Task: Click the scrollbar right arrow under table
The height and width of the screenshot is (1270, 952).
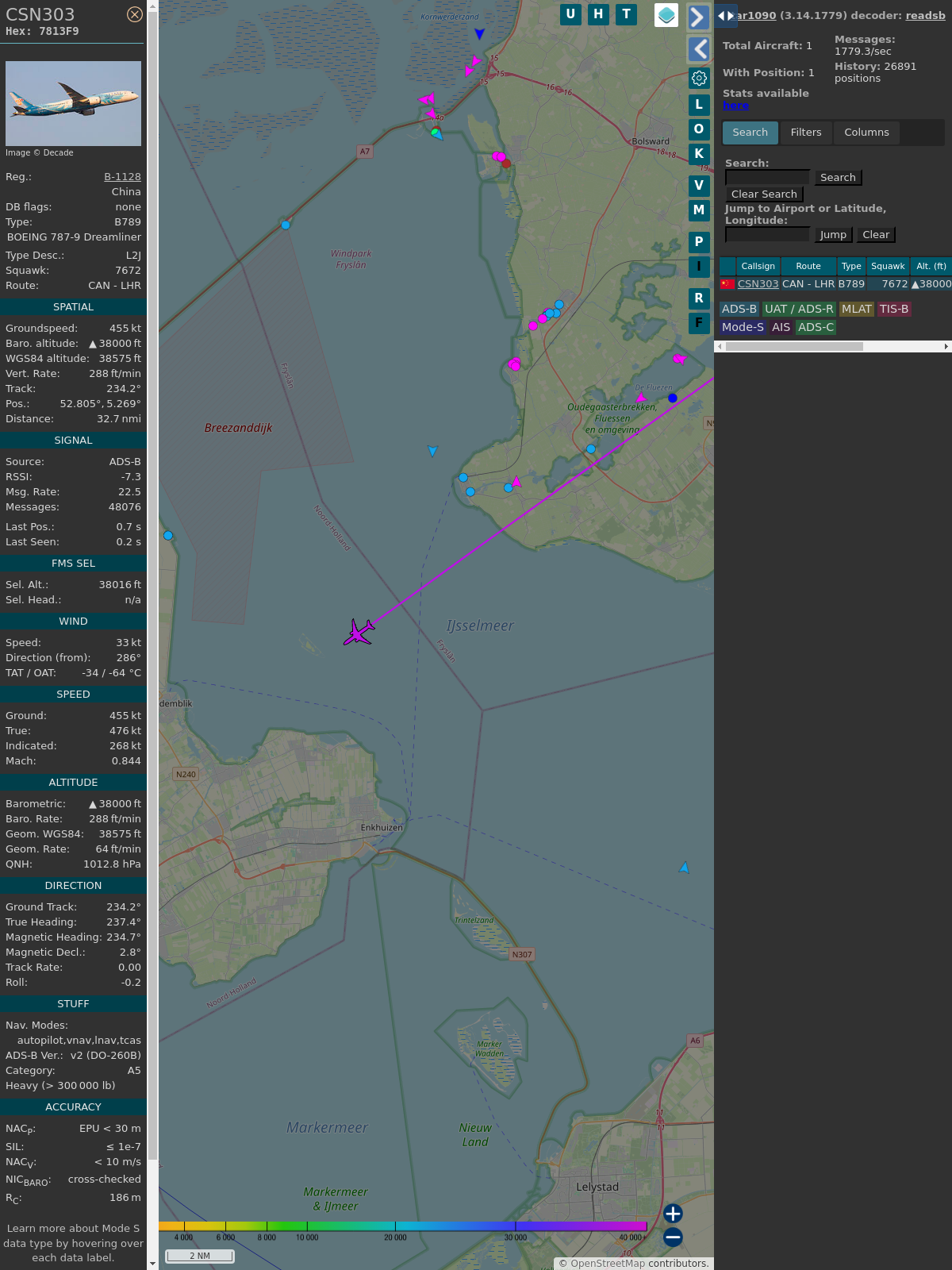Action: pos(946,347)
